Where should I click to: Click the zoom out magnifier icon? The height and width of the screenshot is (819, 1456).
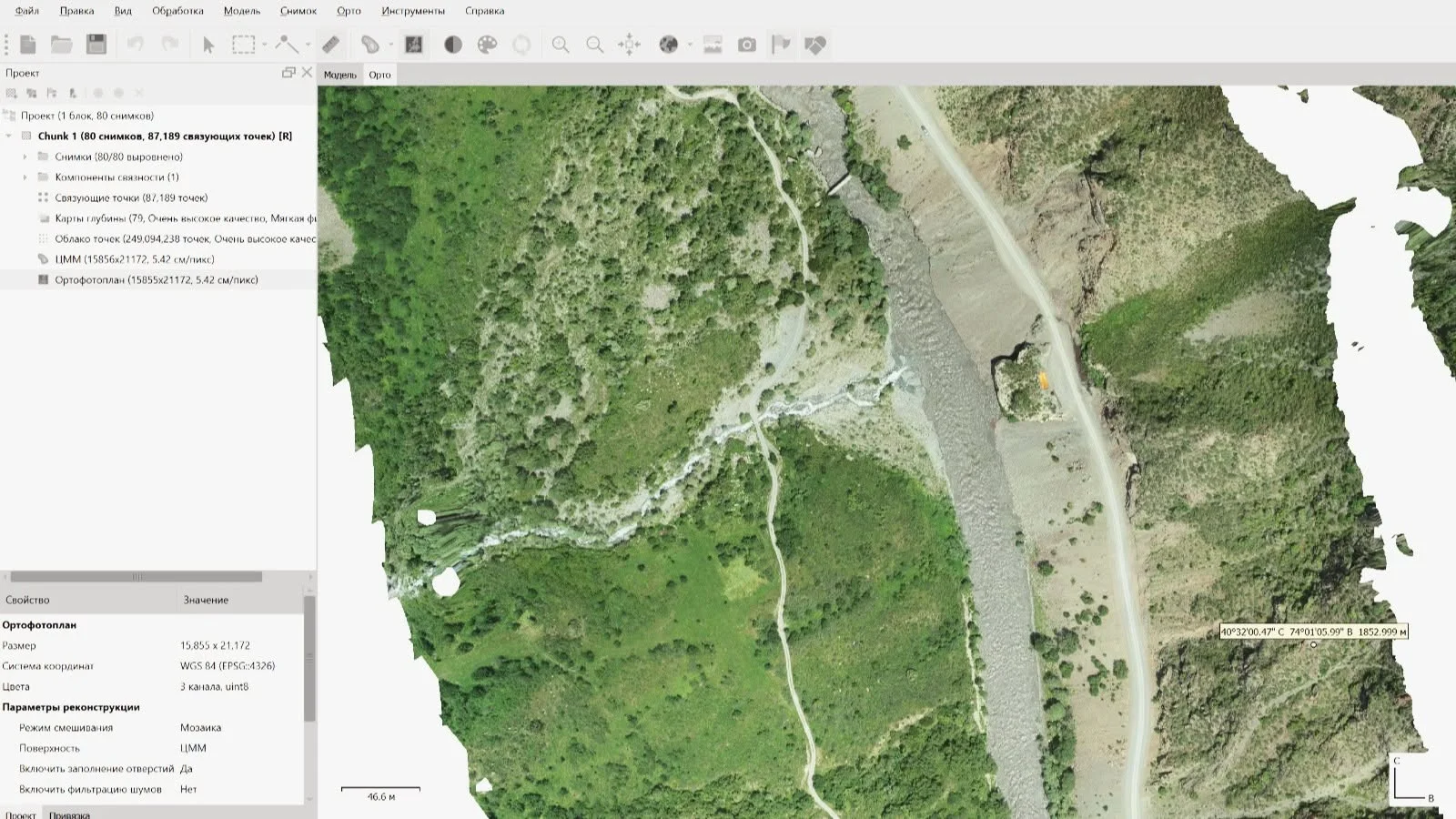[x=594, y=45]
